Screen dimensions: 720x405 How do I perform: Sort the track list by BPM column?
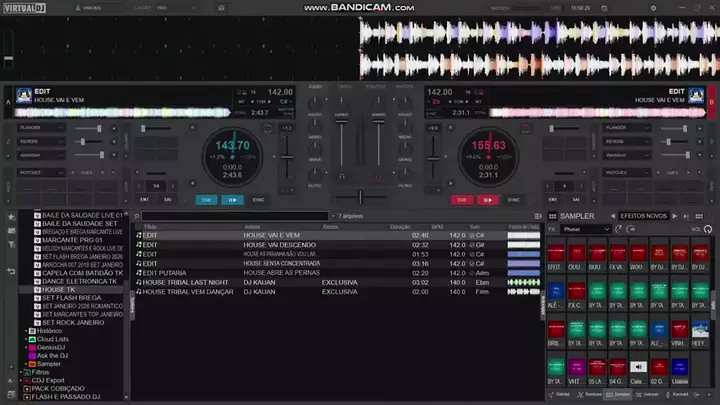coord(436,227)
